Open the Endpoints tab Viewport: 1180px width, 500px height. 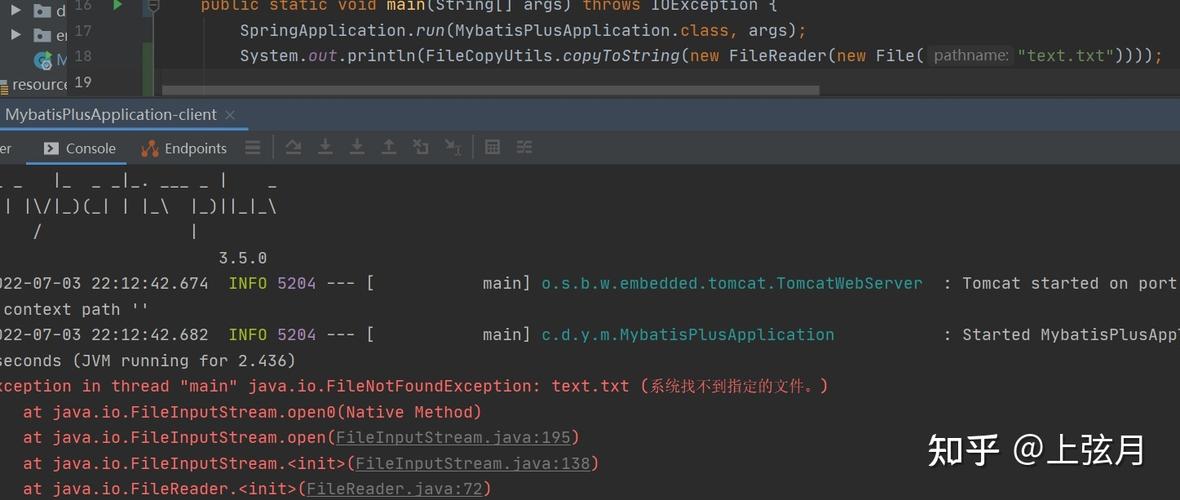[x=185, y=148]
